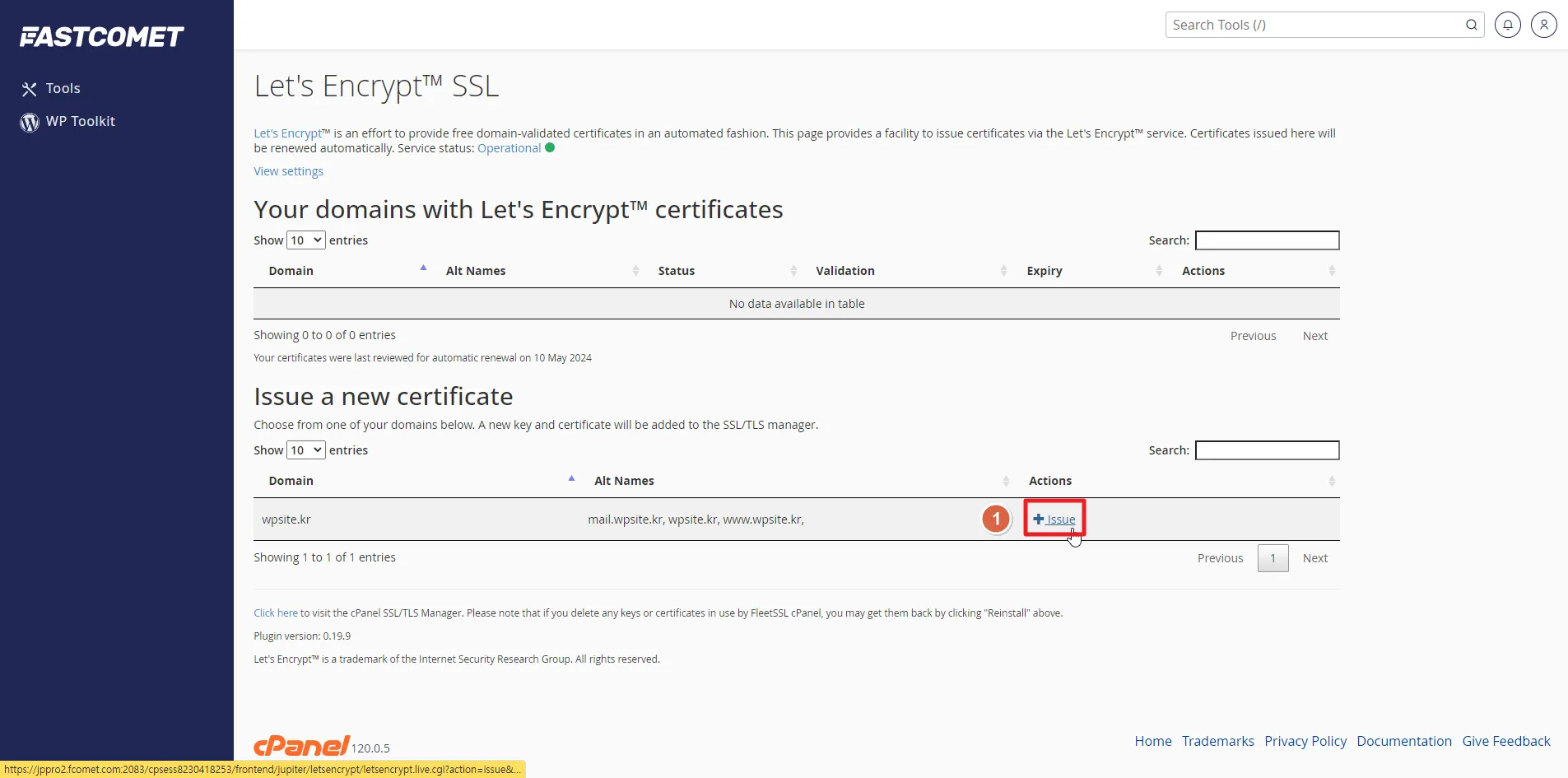Open the Home footer link
This screenshot has width=1568, height=778.
tap(1152, 741)
